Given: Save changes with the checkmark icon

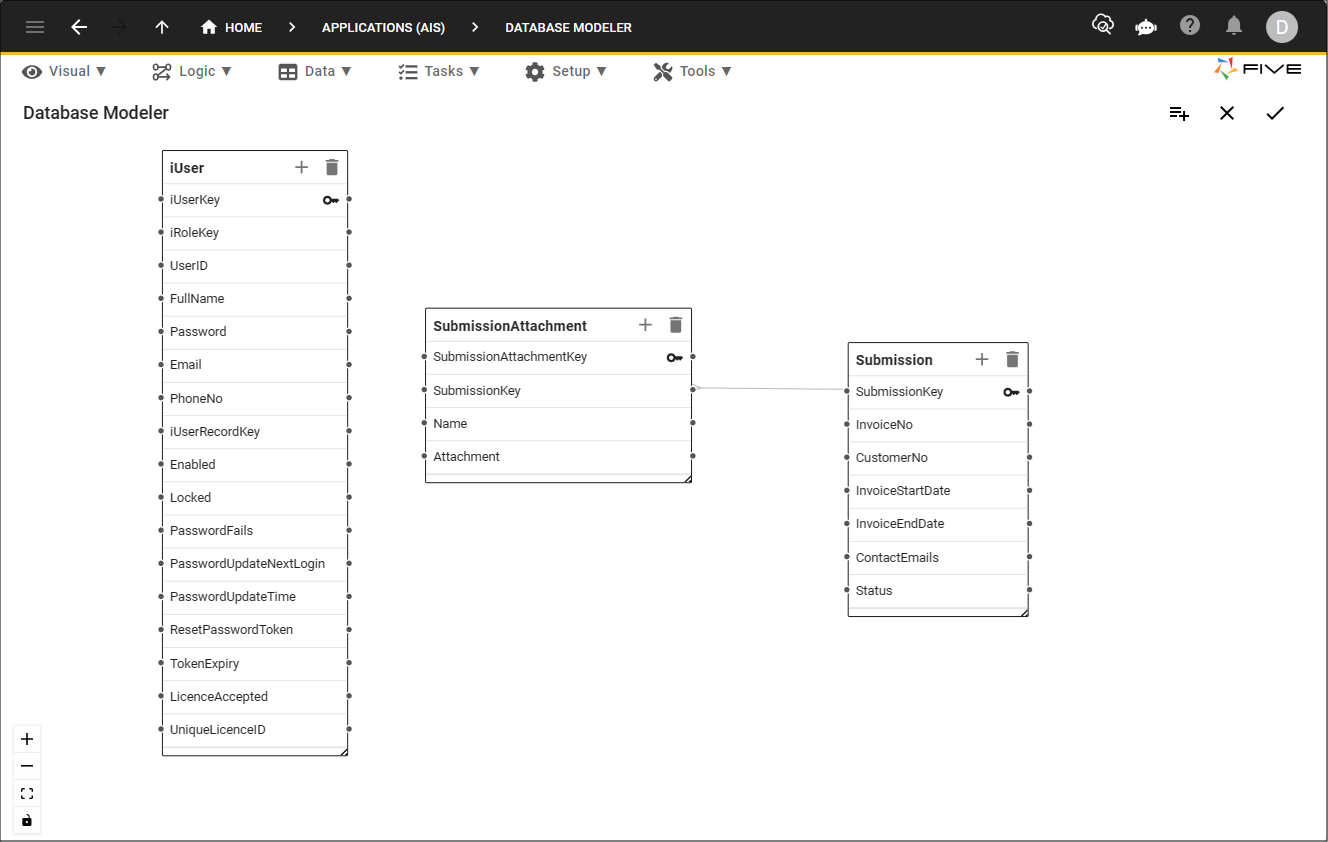Looking at the screenshot, I should (x=1275, y=113).
